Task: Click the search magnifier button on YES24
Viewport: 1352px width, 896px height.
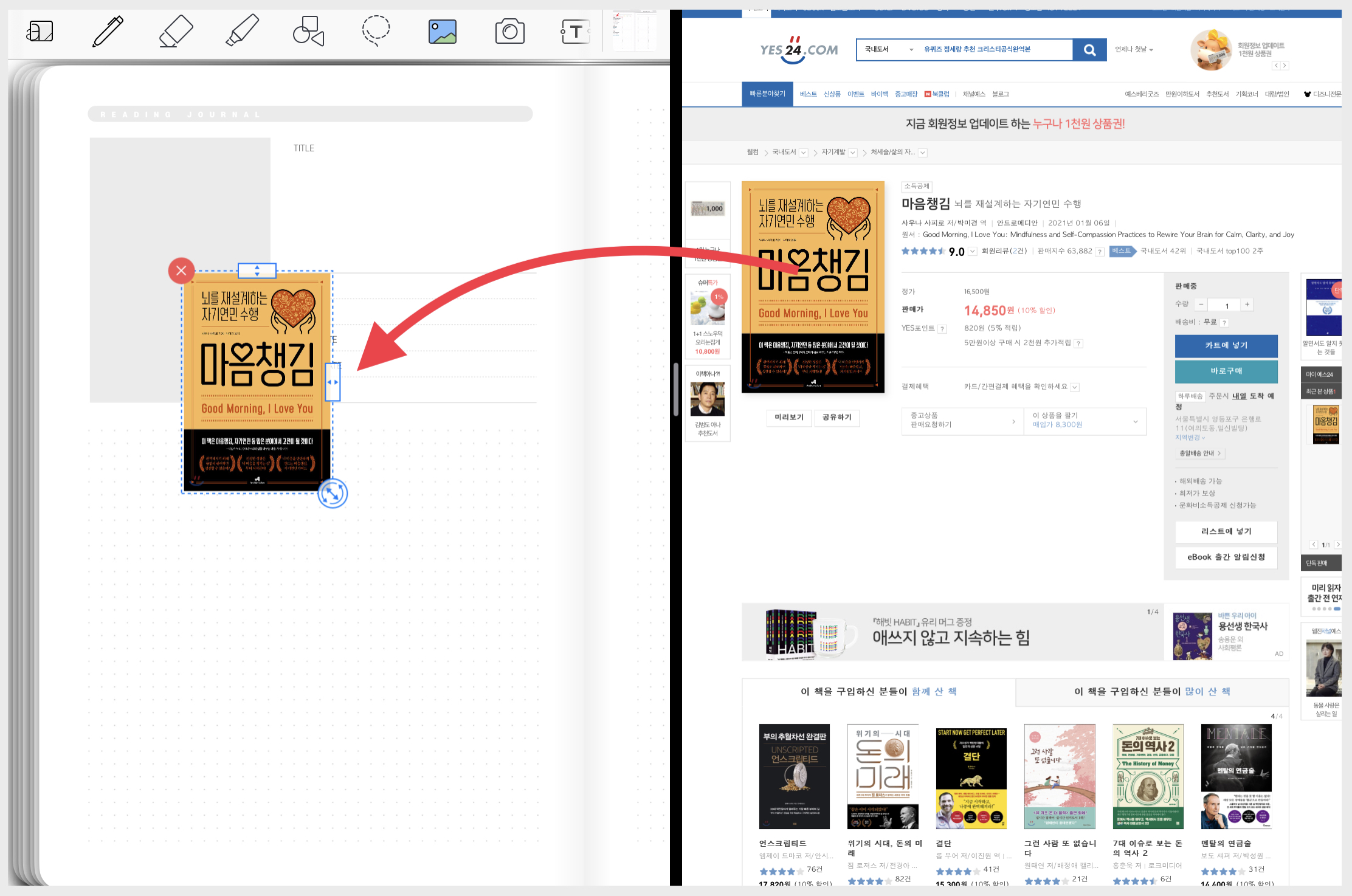Action: click(x=1089, y=50)
